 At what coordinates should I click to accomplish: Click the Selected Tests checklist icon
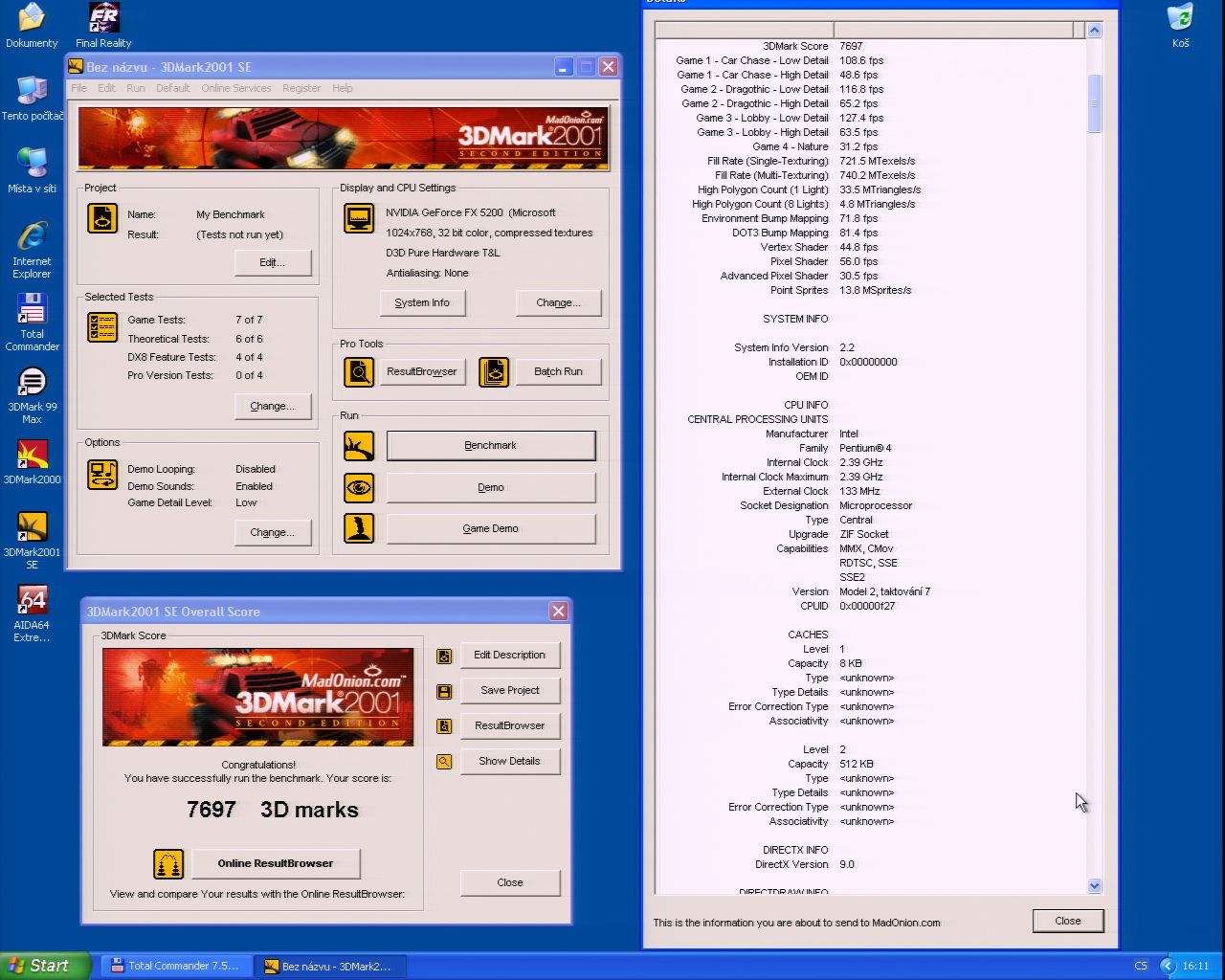tap(102, 327)
